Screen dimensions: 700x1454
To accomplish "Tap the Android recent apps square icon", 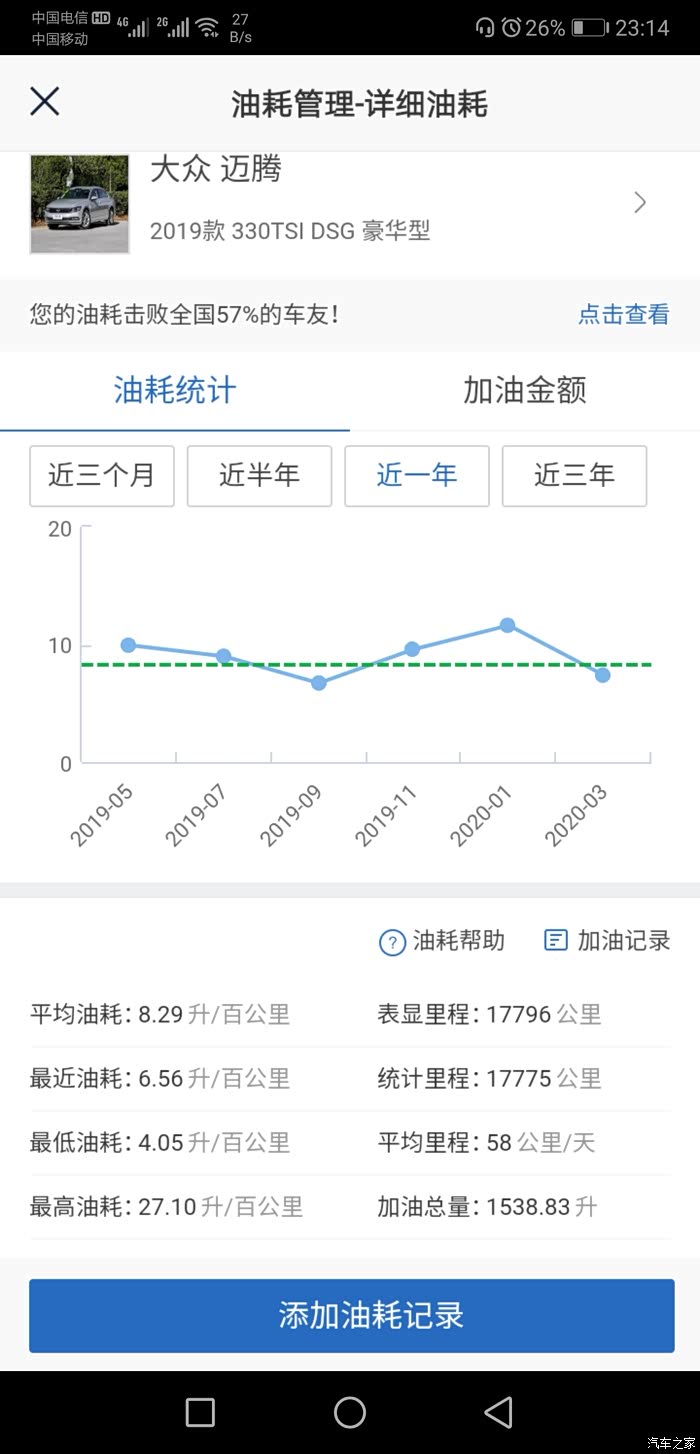I will click(200, 1412).
